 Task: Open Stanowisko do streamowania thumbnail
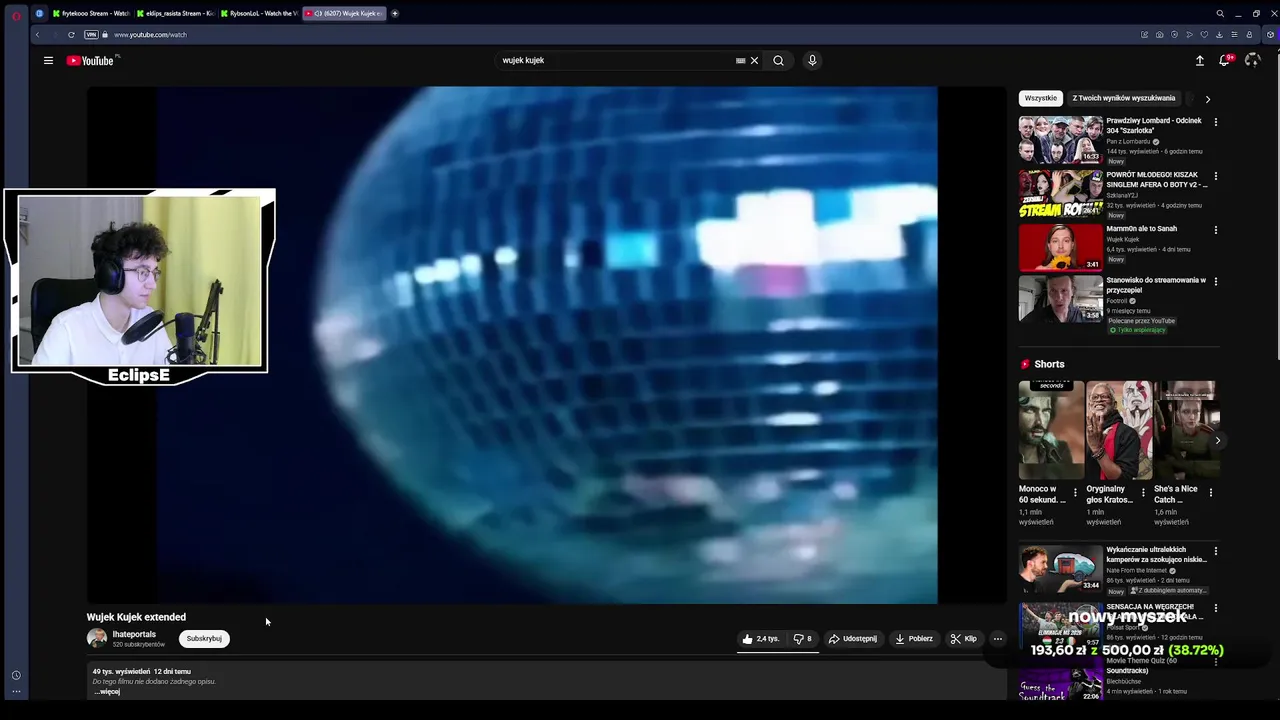tap(1060, 299)
